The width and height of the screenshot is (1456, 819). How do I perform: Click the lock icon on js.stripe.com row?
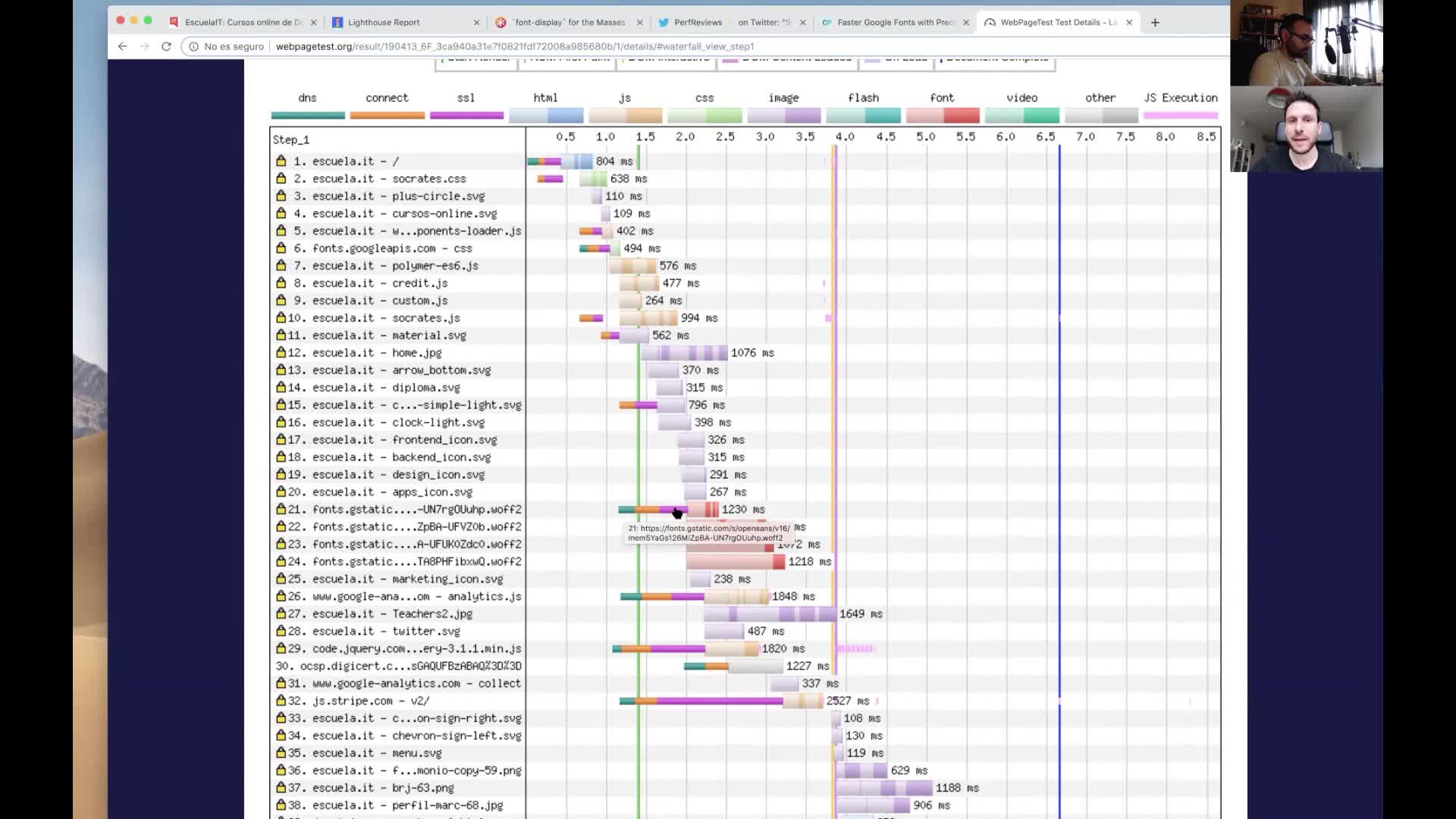[x=281, y=701]
